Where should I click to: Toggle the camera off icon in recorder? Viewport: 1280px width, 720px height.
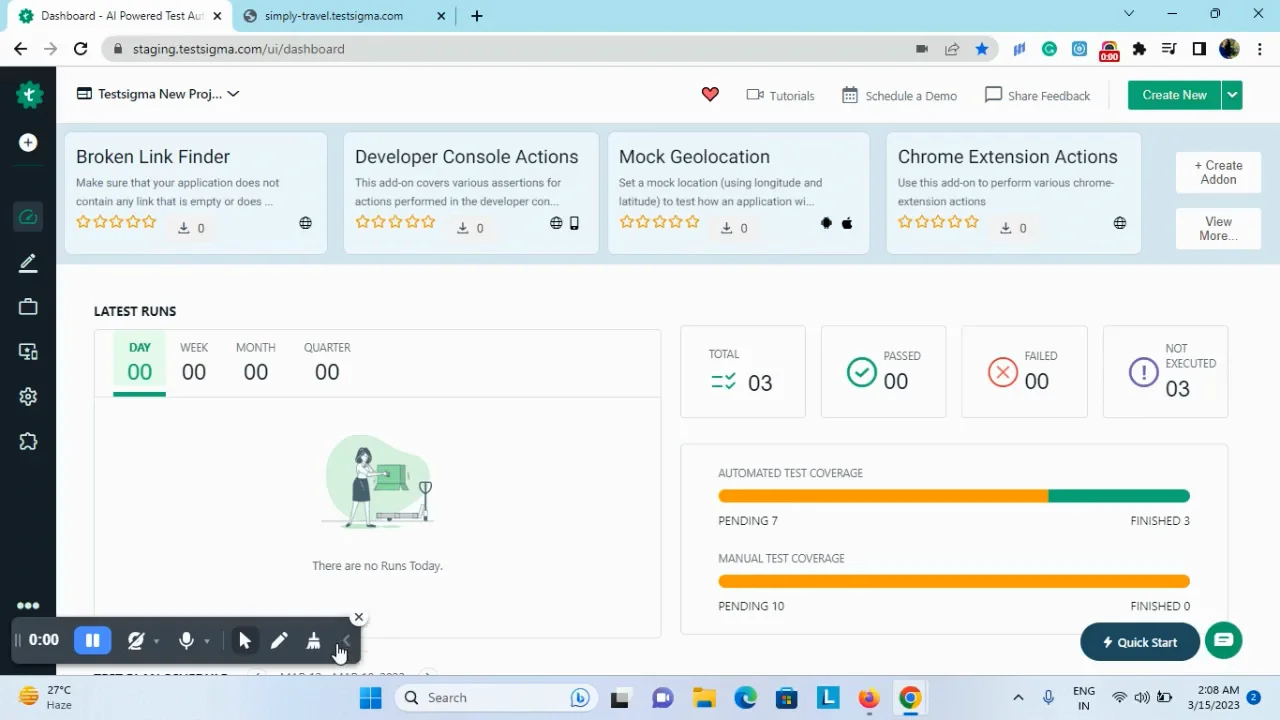click(x=136, y=641)
